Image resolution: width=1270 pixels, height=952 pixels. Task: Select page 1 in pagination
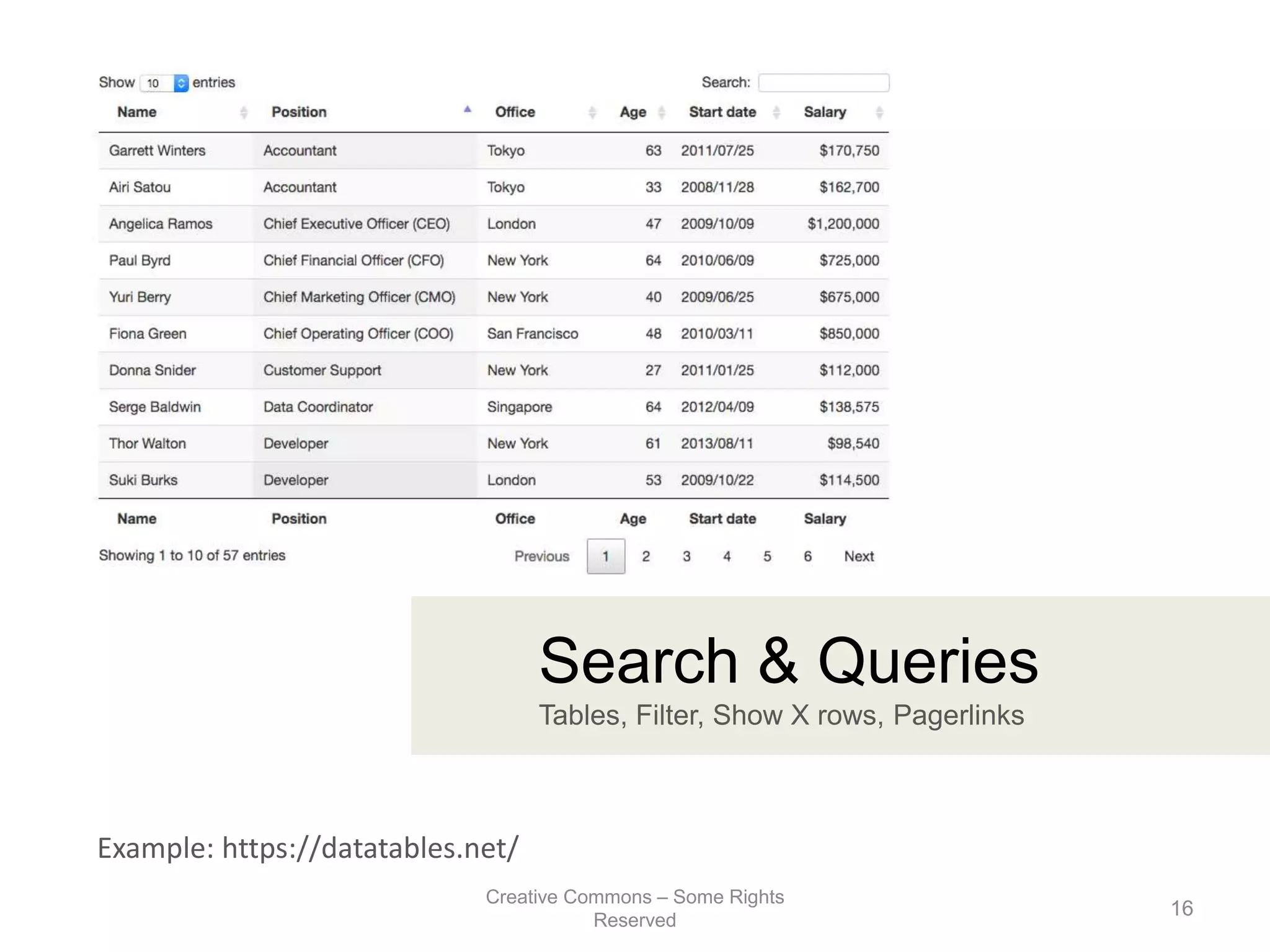coord(606,557)
